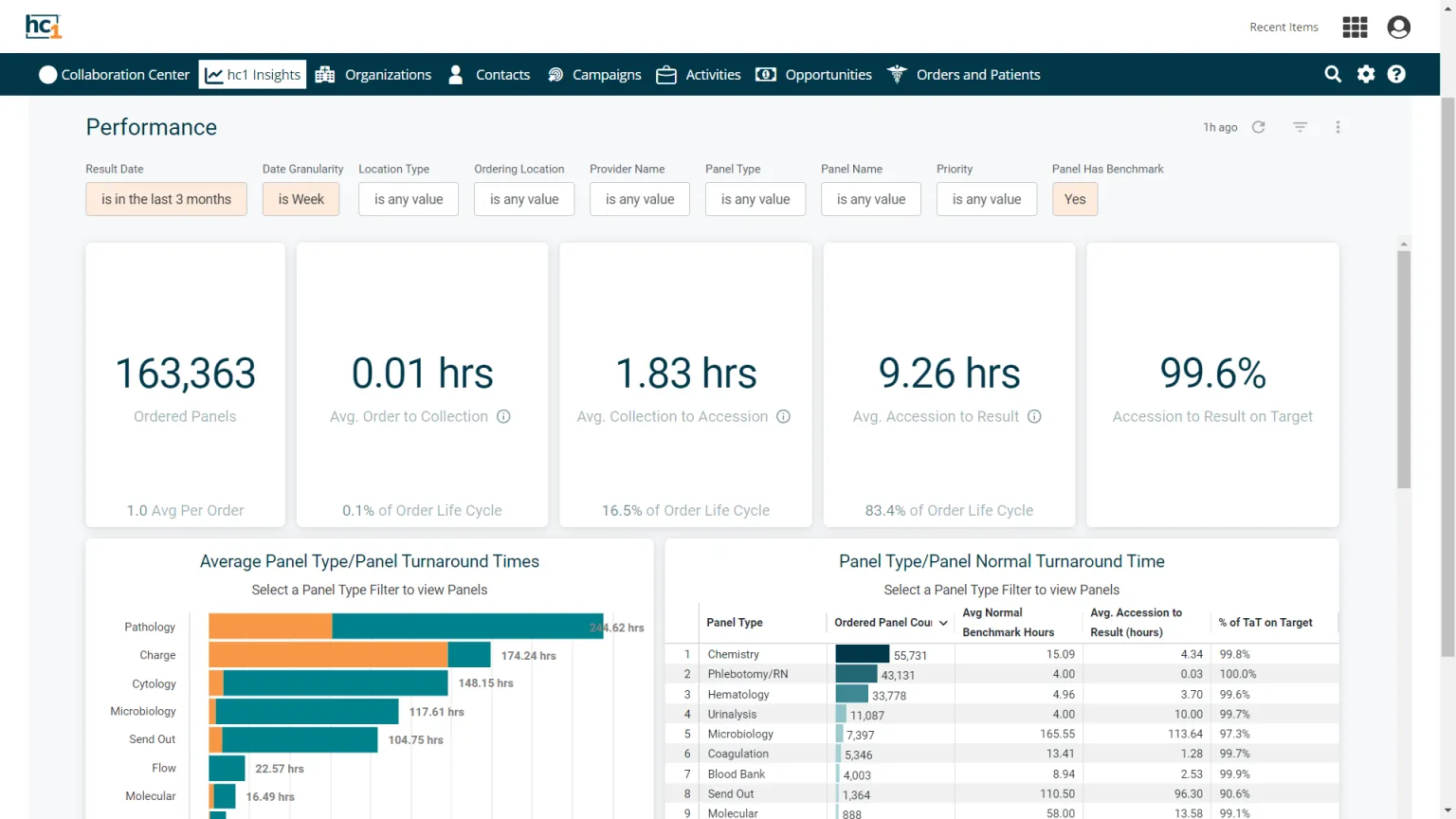Open the settings gear icon

[1366, 74]
